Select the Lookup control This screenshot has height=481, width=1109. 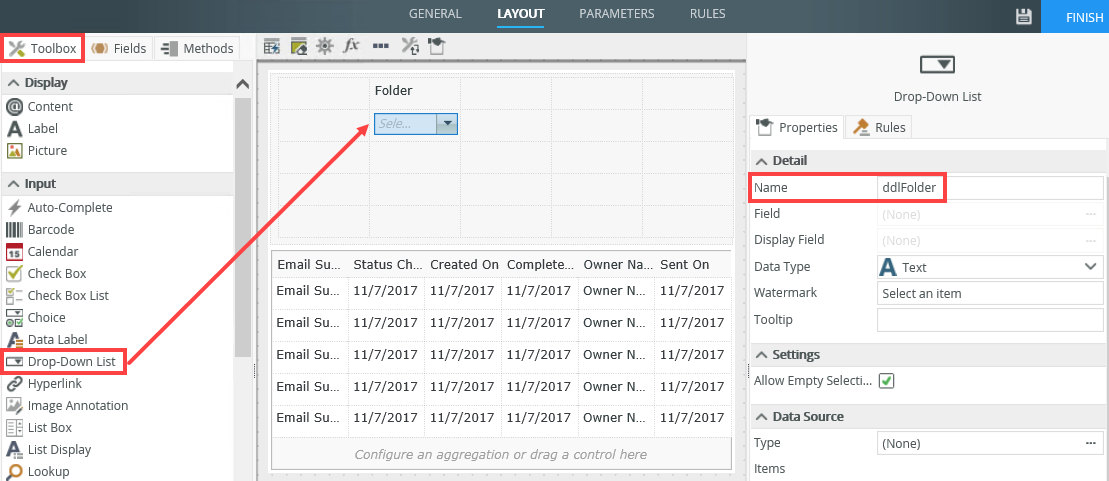point(48,472)
